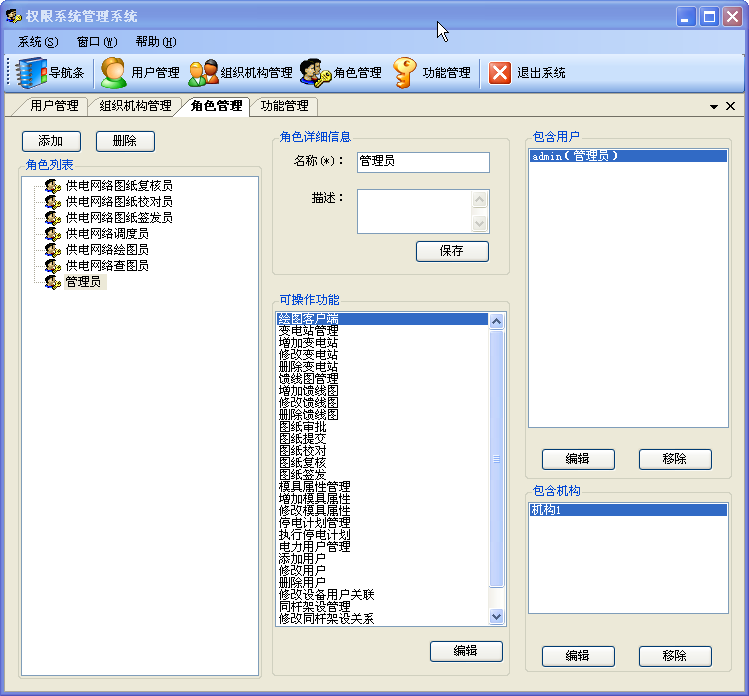The width and height of the screenshot is (749, 696).
Task: Select user admin(管理员) in 包含用户
Action: 628,156
